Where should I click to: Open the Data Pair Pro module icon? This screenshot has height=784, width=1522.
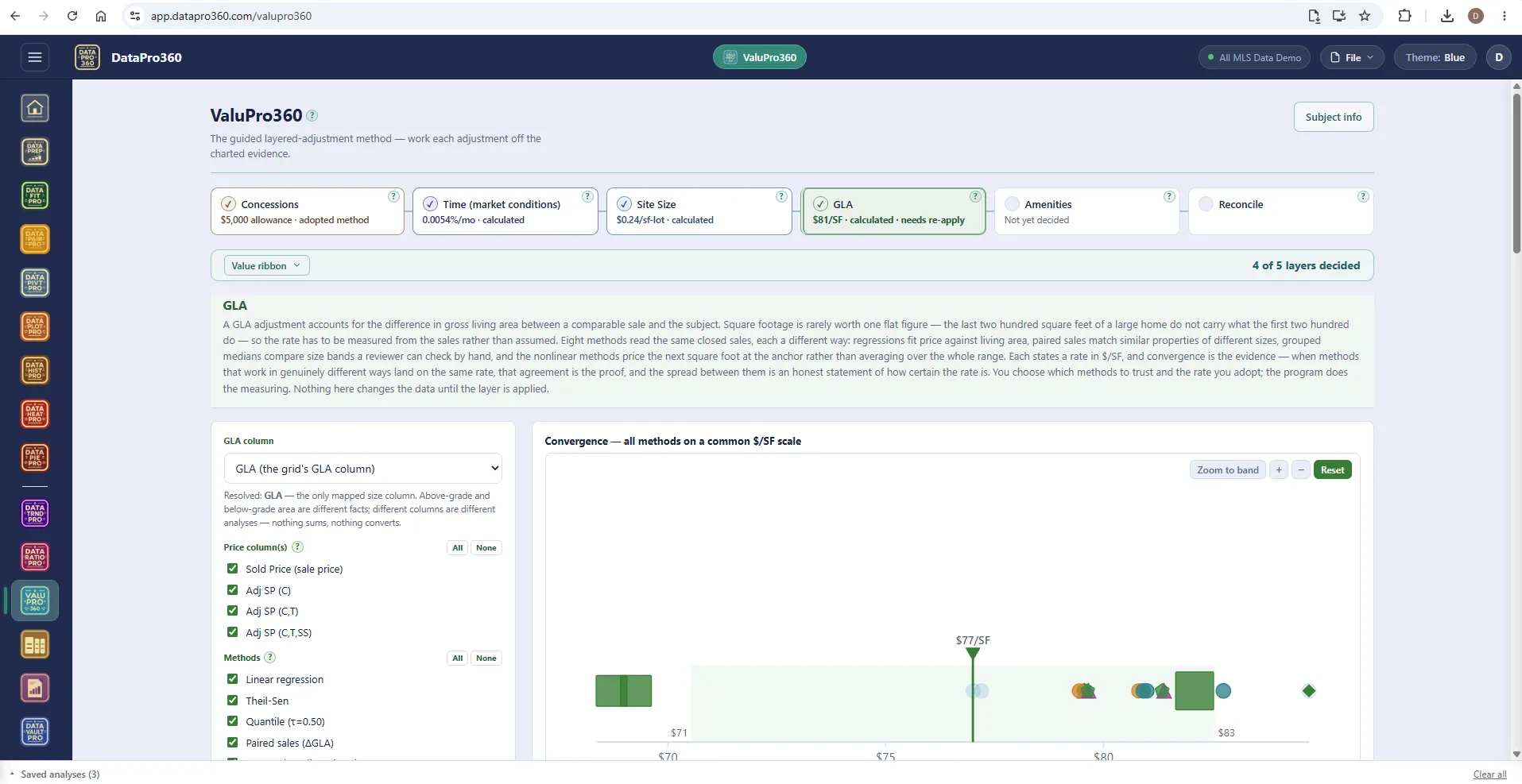pyautogui.click(x=35, y=239)
